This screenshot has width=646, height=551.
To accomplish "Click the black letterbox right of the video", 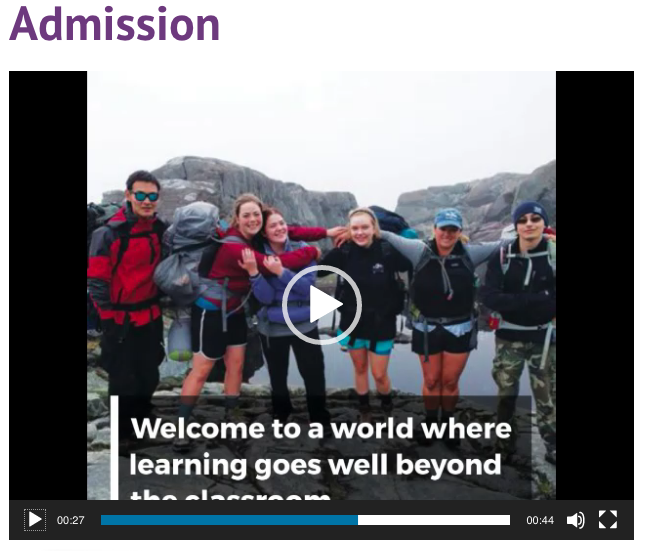I will point(595,285).
